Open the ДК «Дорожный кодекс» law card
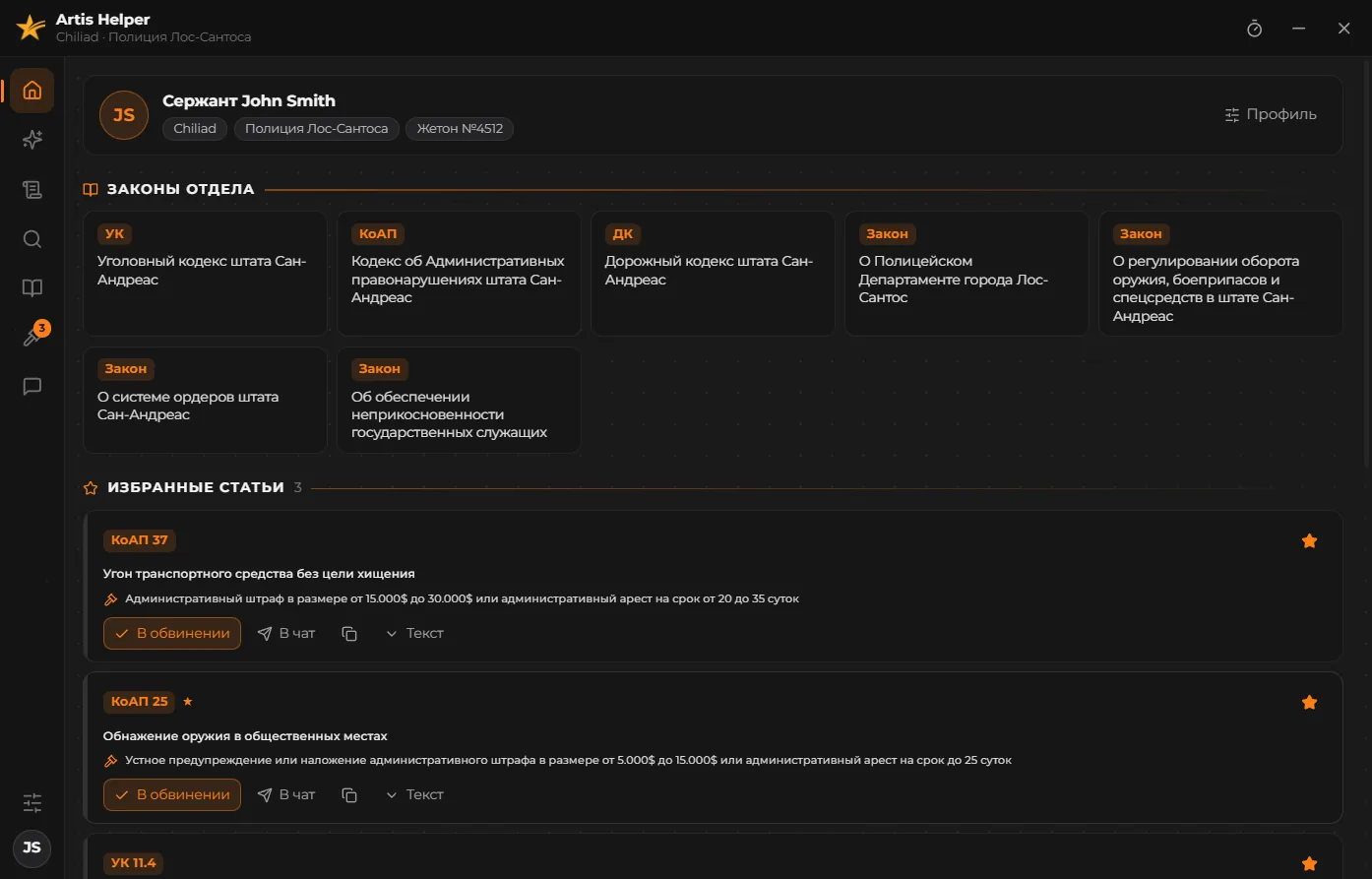The height and width of the screenshot is (879, 1372). click(x=713, y=274)
